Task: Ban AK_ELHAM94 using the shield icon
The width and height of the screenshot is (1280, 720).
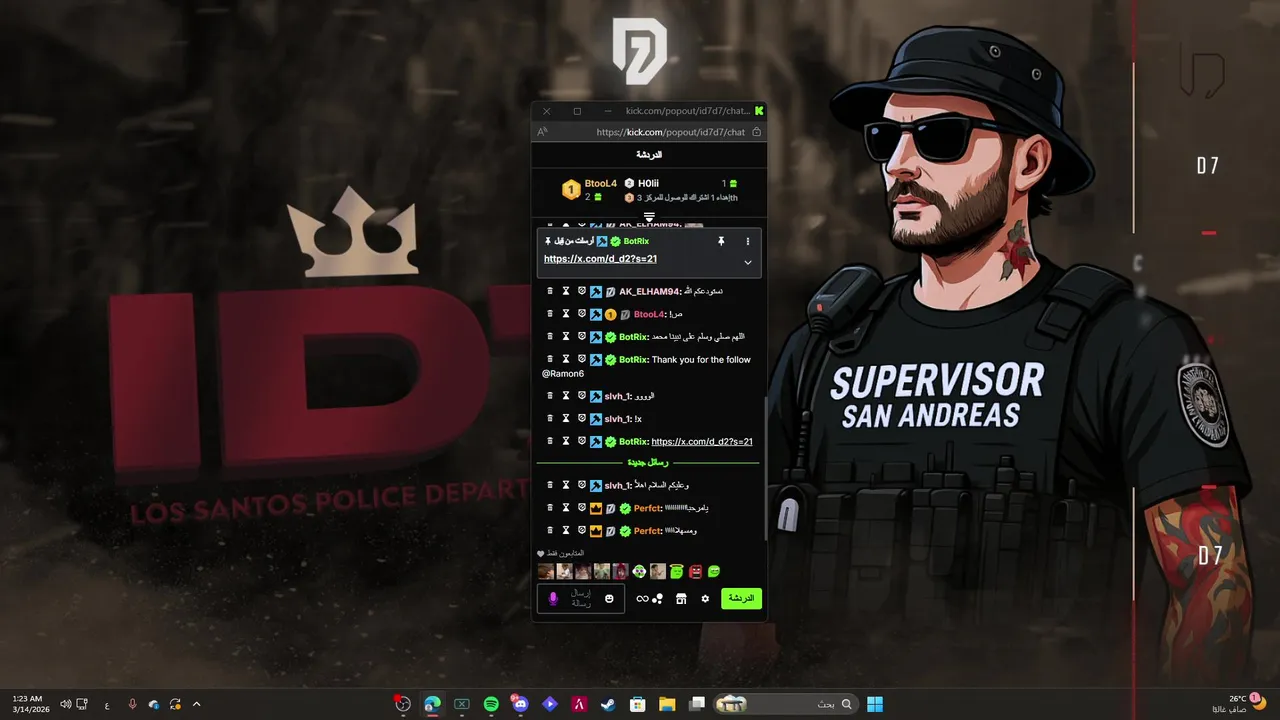Action: click(x=581, y=291)
